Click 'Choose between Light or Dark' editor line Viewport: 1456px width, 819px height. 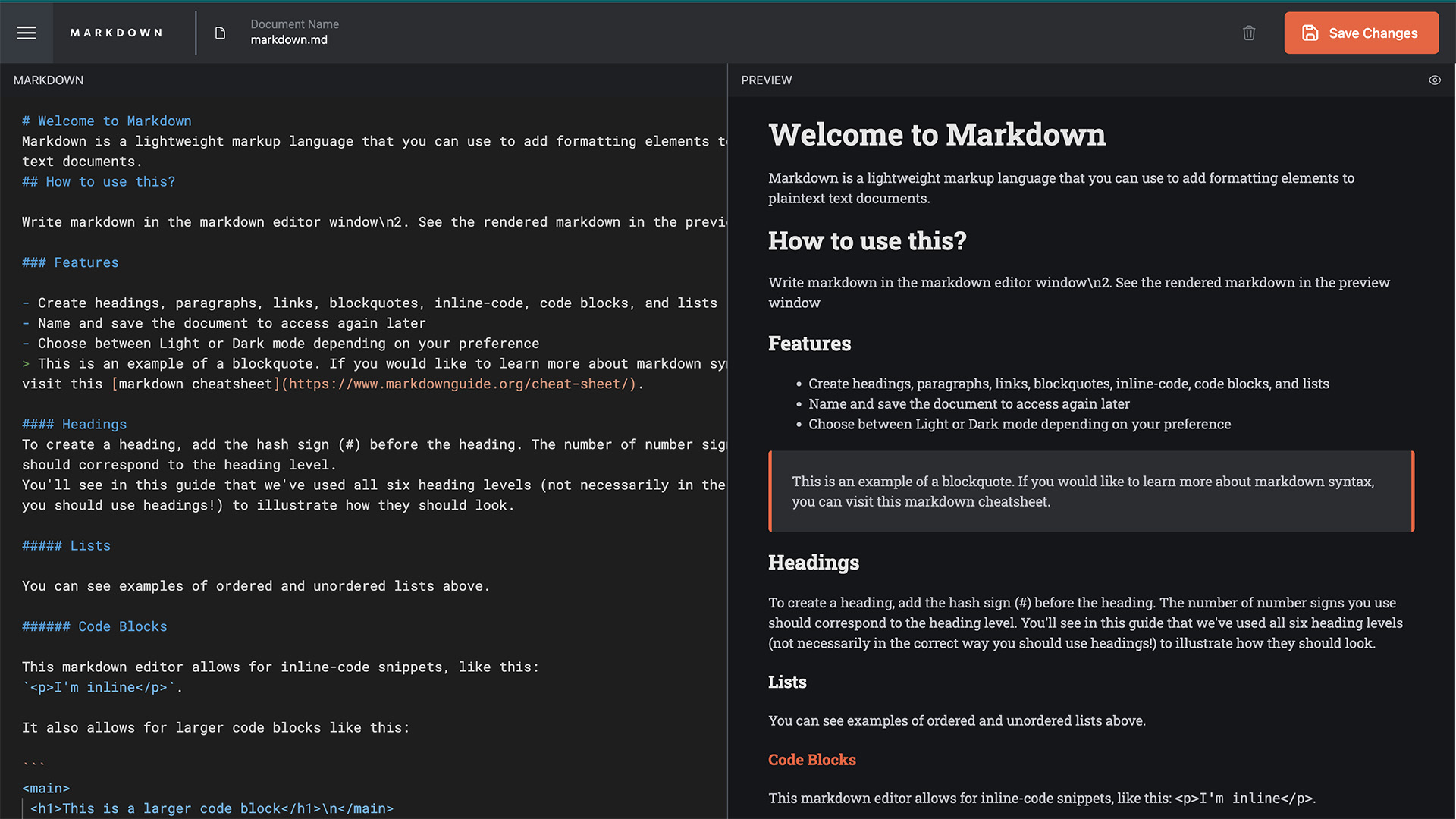point(281,344)
